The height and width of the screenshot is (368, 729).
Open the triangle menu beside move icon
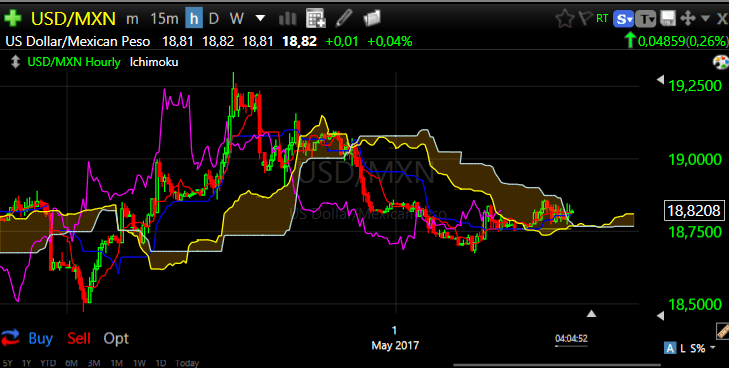click(705, 19)
